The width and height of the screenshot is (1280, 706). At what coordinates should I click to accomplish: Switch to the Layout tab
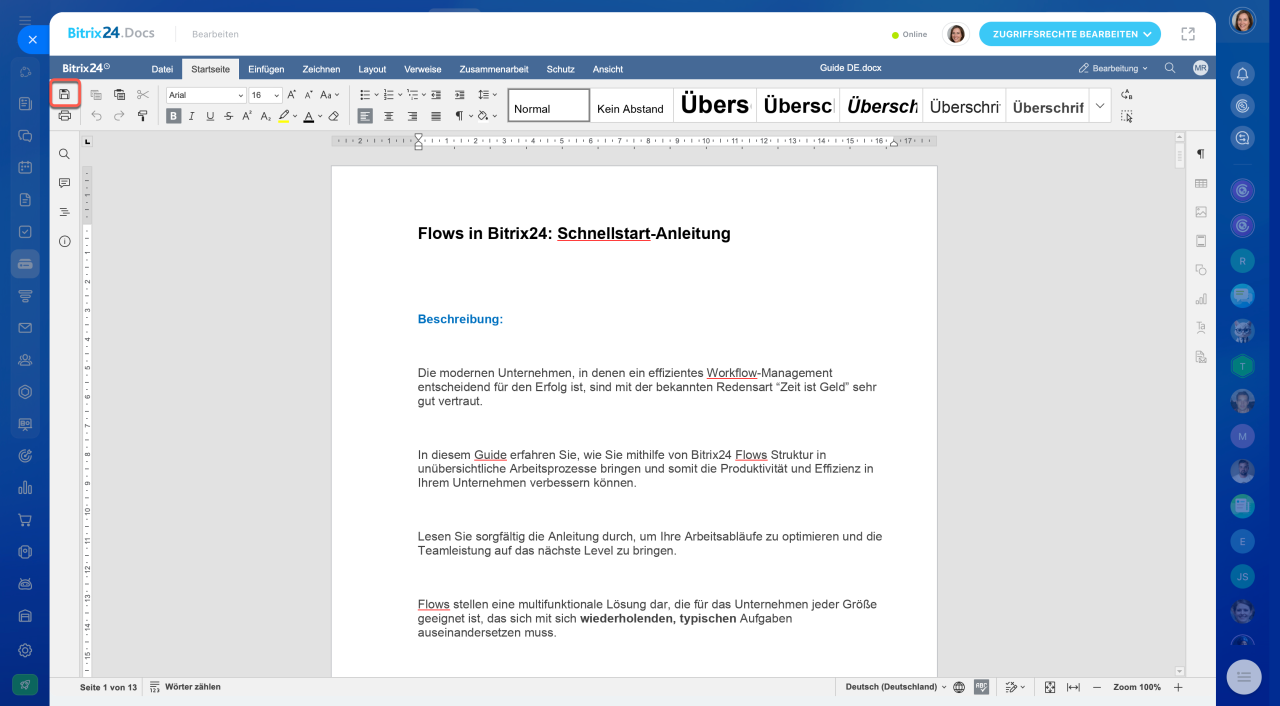pos(372,69)
